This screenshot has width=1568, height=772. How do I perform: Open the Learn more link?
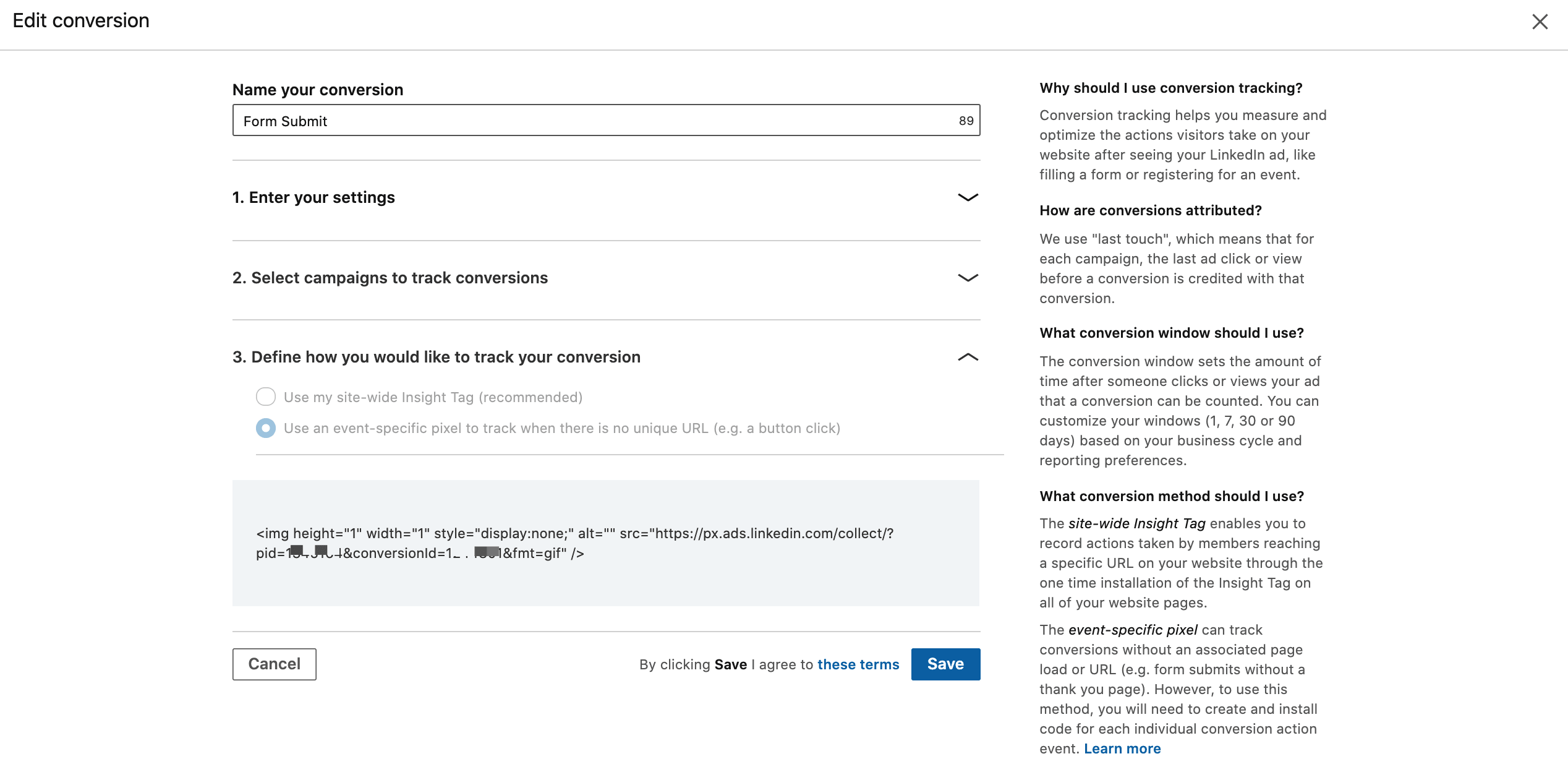click(x=1122, y=748)
